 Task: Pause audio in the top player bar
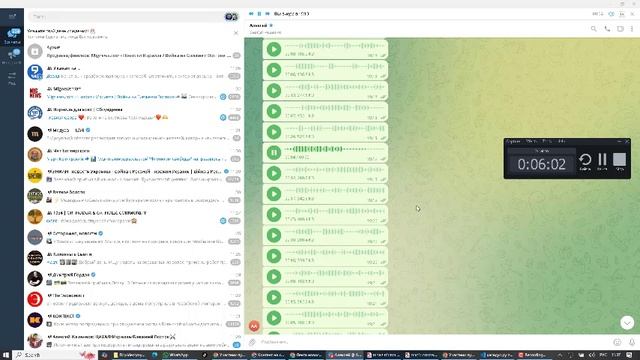pos(259,14)
